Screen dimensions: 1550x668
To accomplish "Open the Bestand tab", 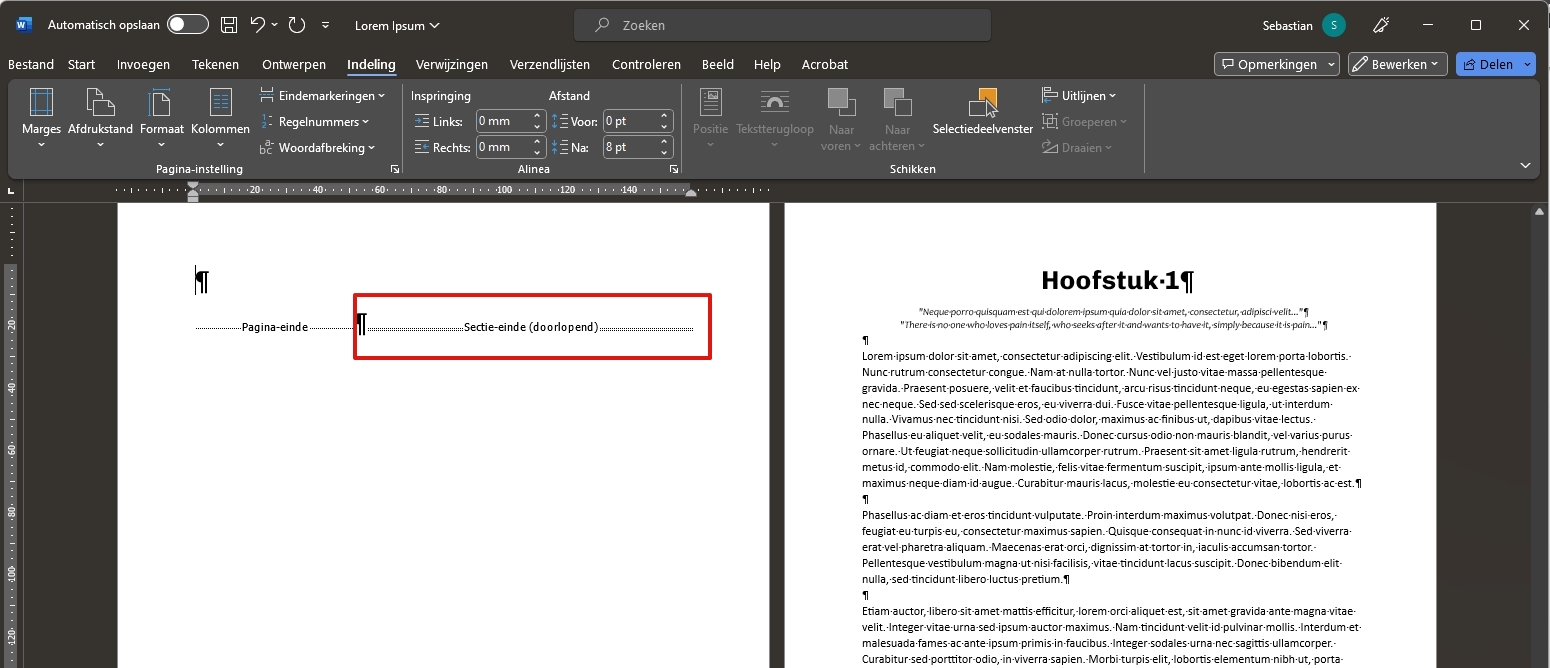I will click(x=31, y=64).
